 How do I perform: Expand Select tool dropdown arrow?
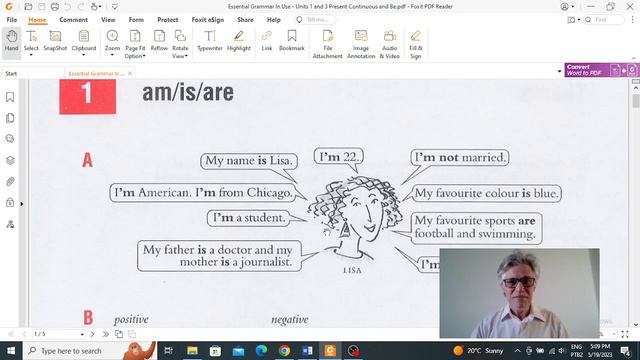(31, 55)
